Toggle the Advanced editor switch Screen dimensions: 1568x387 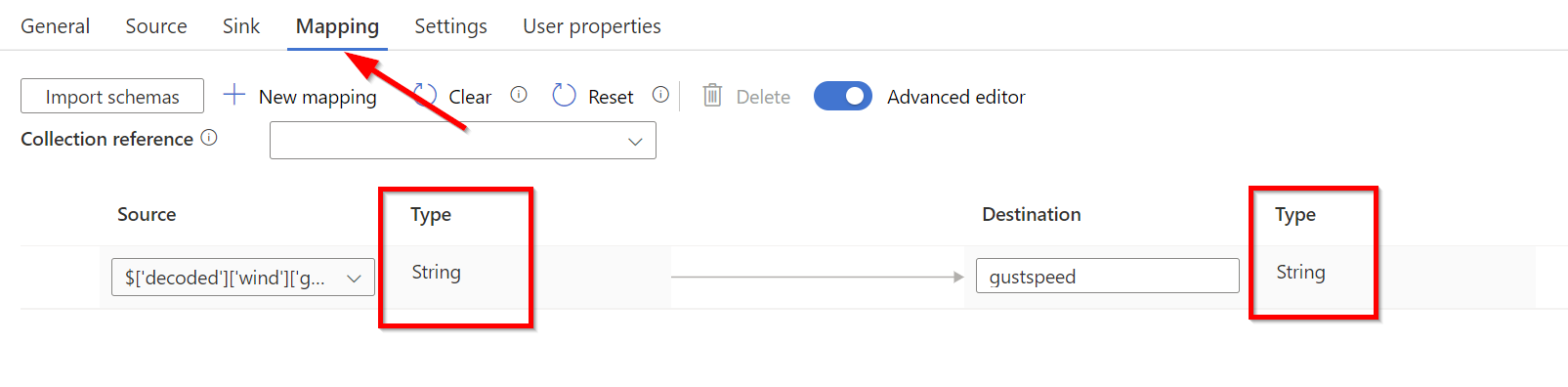pos(843,96)
